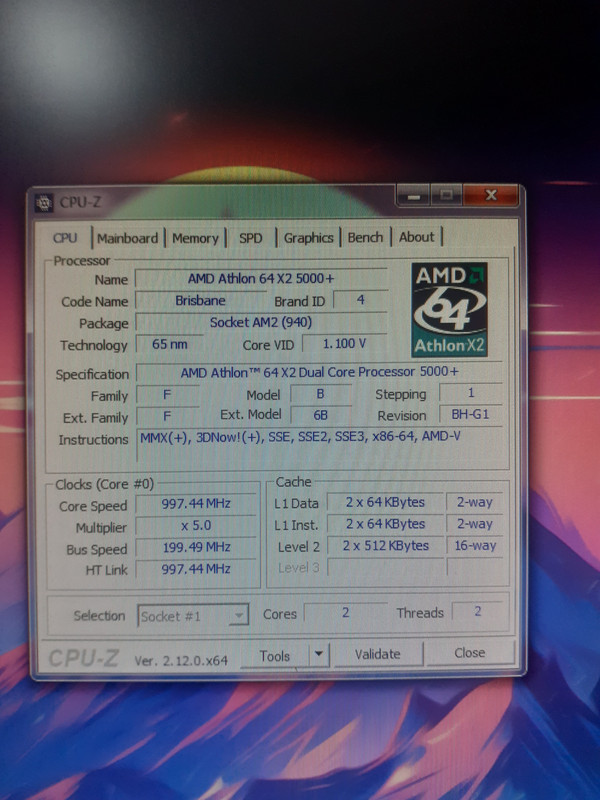This screenshot has width=600, height=800.
Task: Click the CPU-Z title bar icon
Action: click(44, 203)
